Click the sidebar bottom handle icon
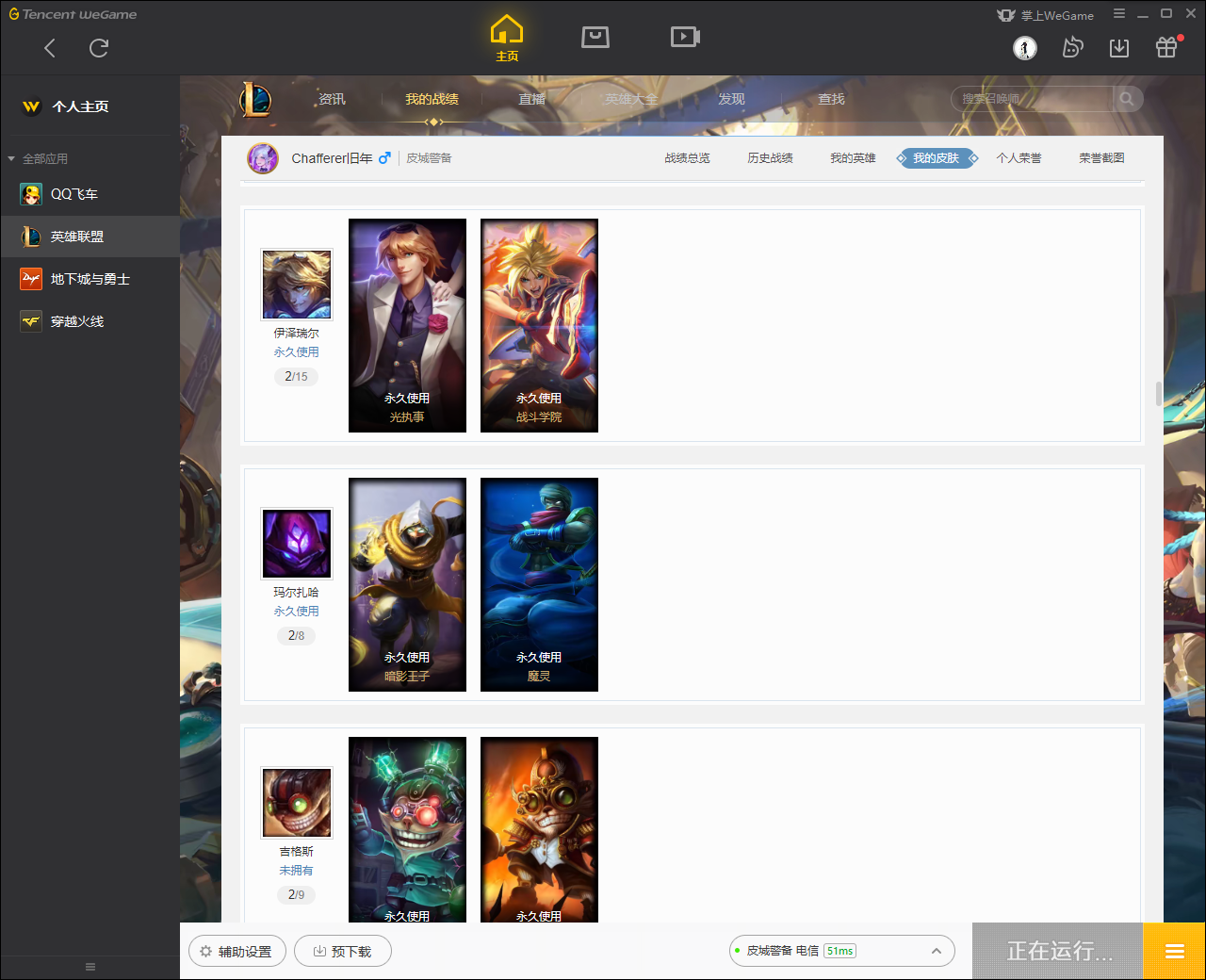The height and width of the screenshot is (980, 1206). (90, 967)
